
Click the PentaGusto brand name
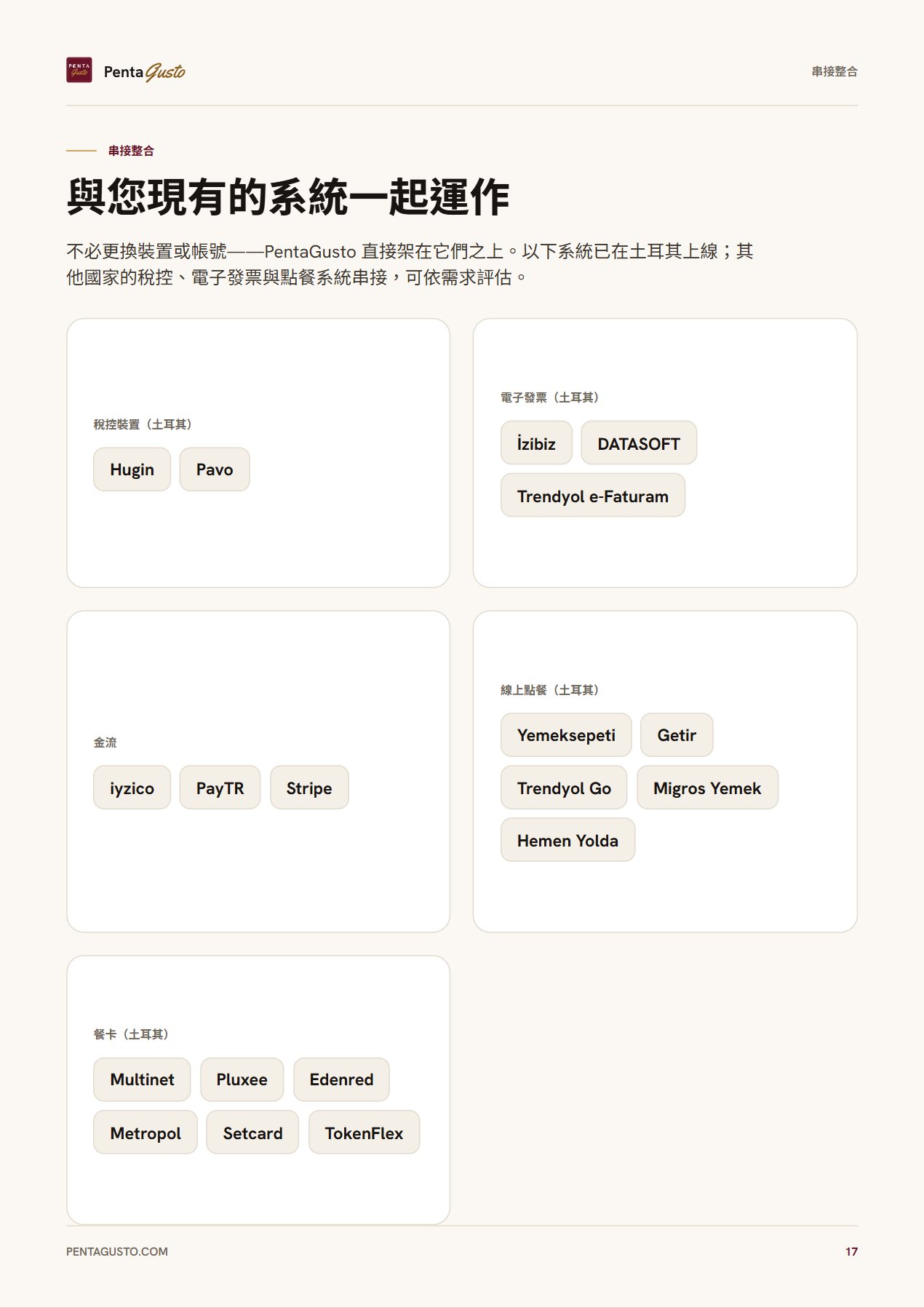[x=145, y=71]
